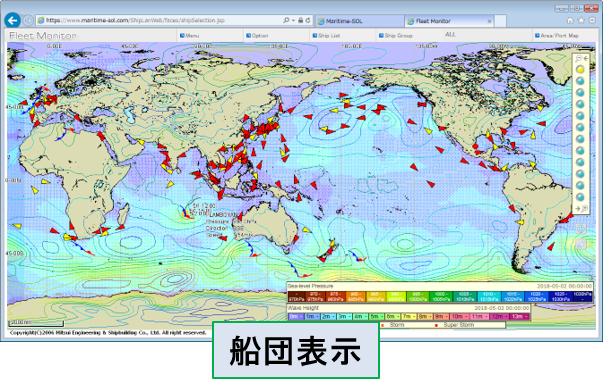
Task: Open the Option dropdown menu
Action: 257,36
